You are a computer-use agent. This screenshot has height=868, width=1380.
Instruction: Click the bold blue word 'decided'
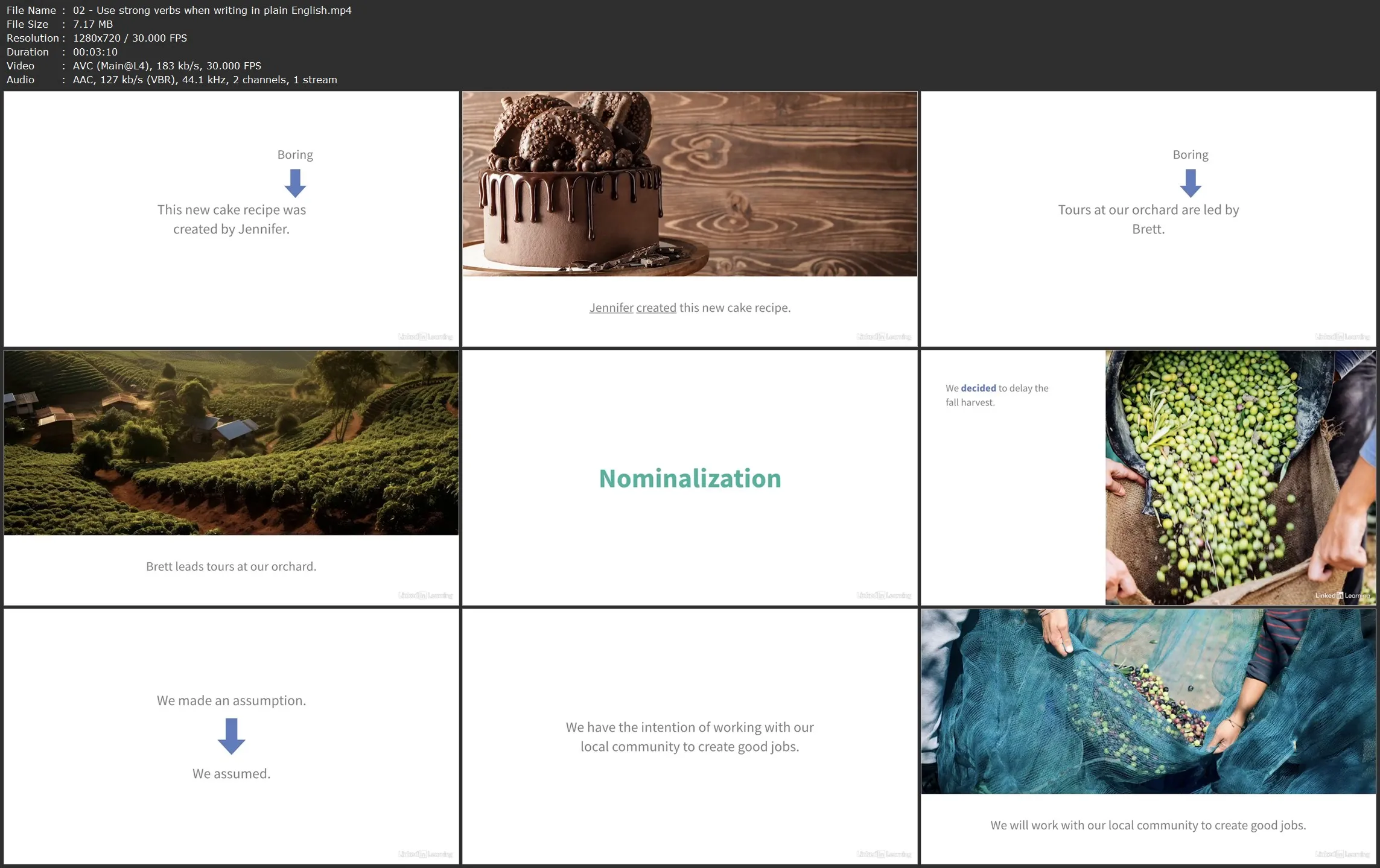(978, 388)
